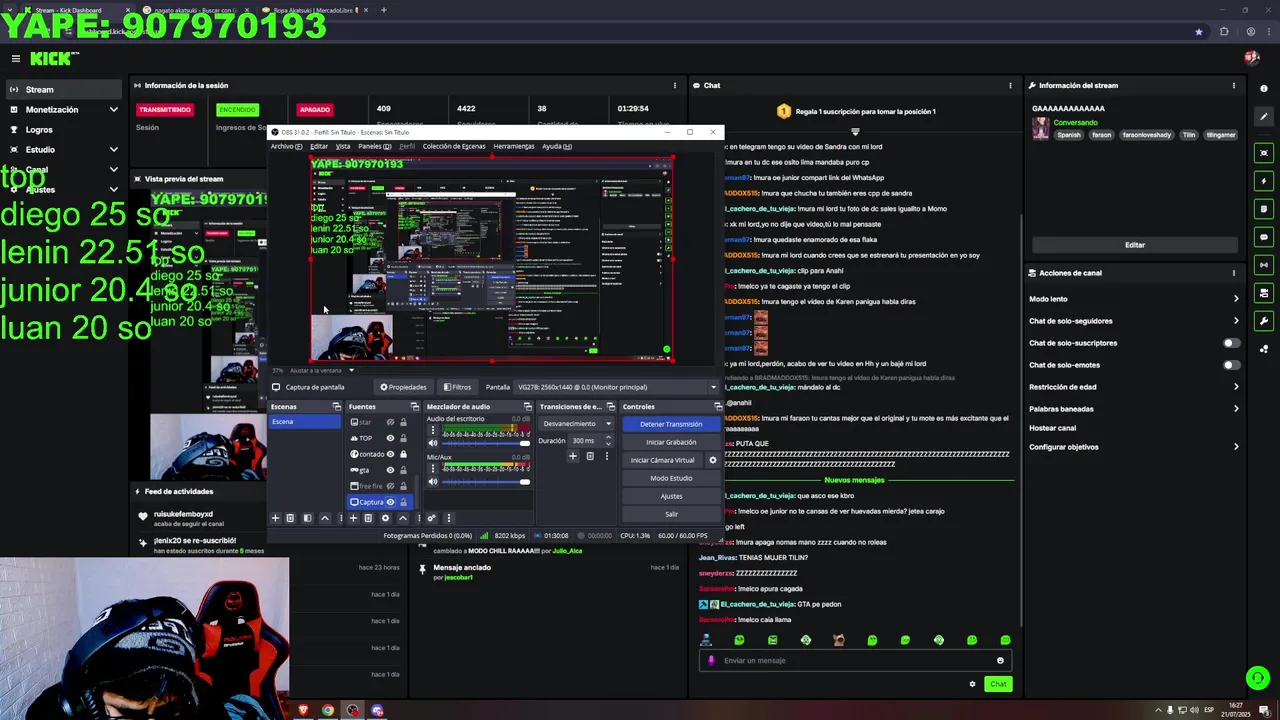1280x720 pixels.
Task: Click Iniciar Grabación button
Action: [x=671, y=442]
